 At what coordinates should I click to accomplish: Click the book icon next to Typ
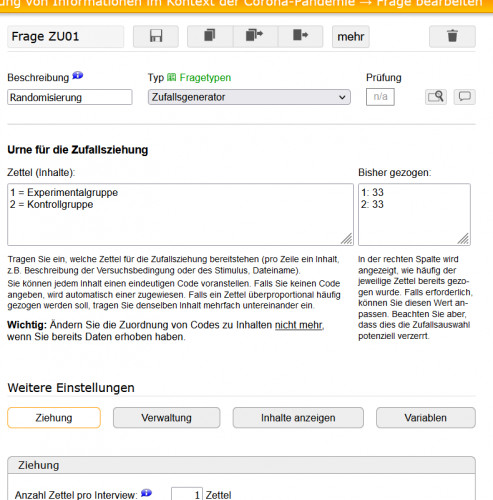tap(171, 77)
